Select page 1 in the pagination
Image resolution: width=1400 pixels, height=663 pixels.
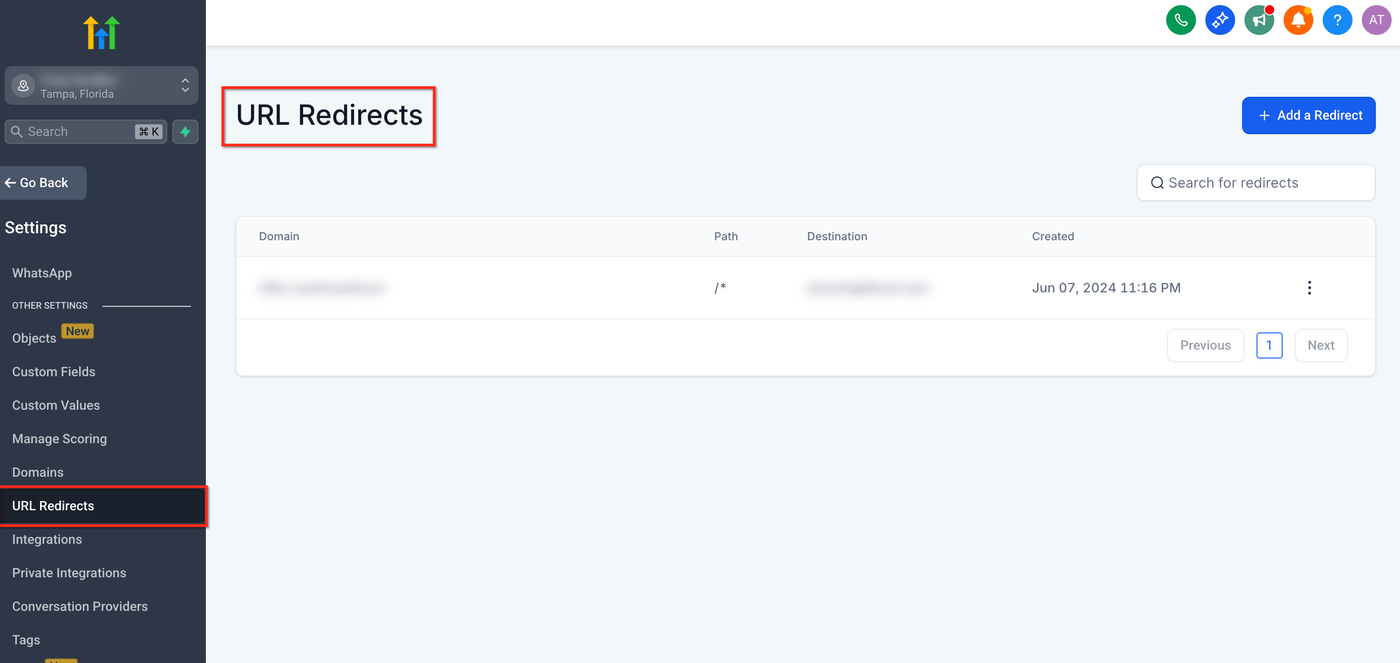click(x=1269, y=346)
